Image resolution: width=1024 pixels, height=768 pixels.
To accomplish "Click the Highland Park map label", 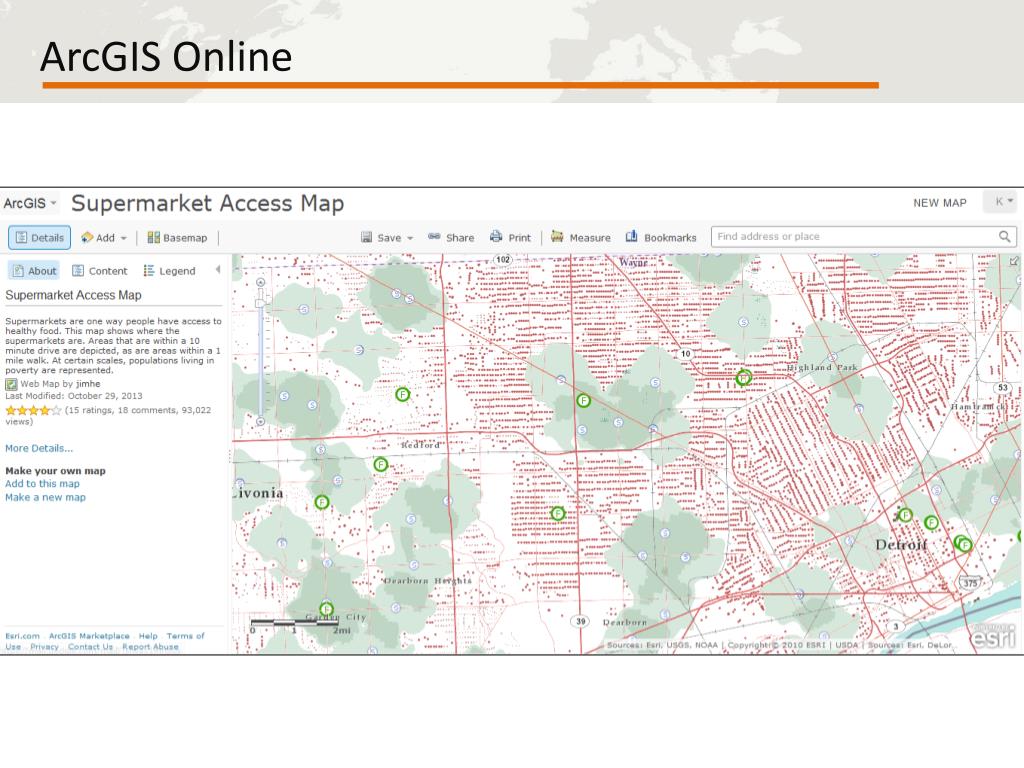I will pyautogui.click(x=822, y=368).
